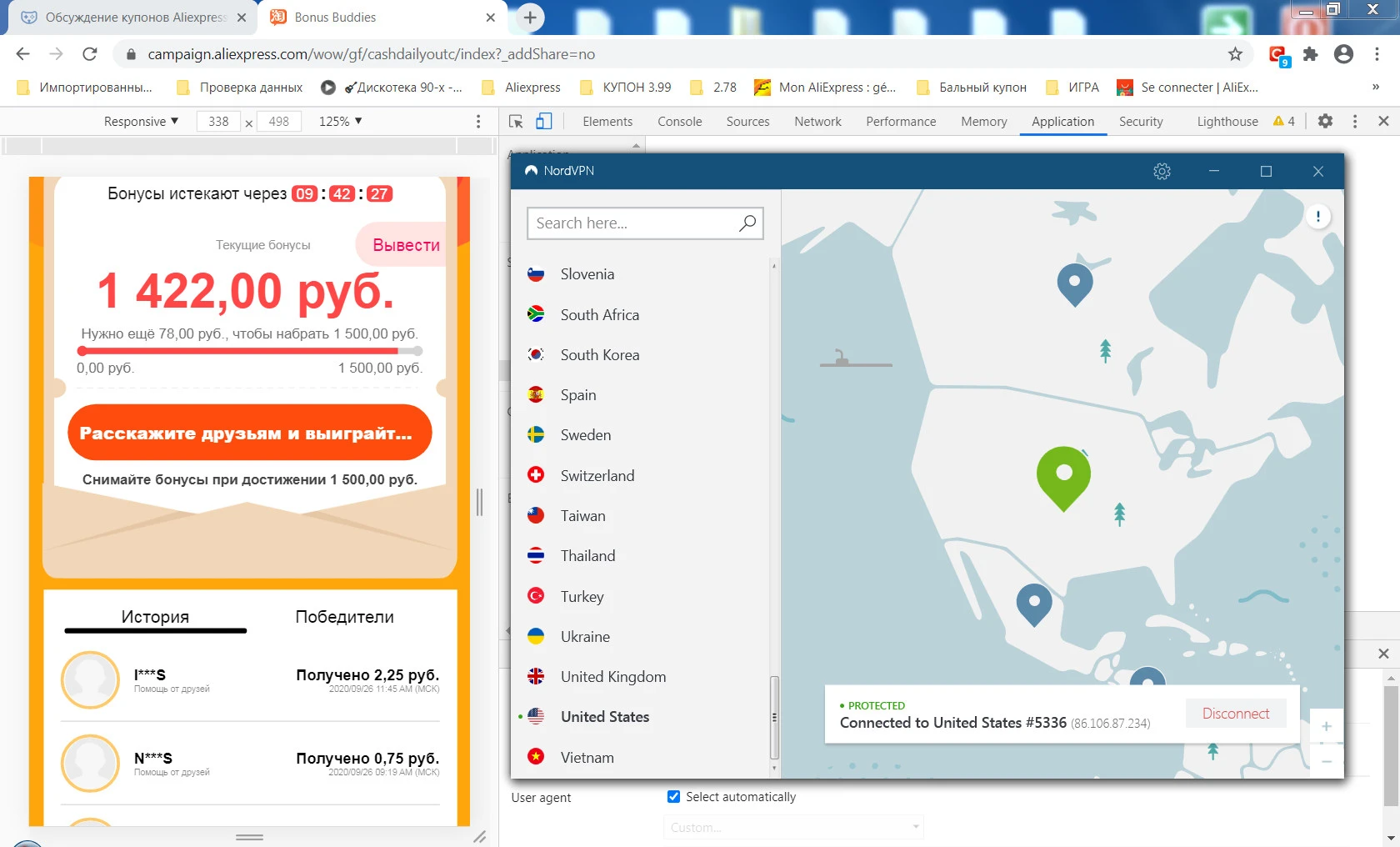Toggle the device toolbar in DevTools
1400x847 pixels.
pyautogui.click(x=543, y=122)
